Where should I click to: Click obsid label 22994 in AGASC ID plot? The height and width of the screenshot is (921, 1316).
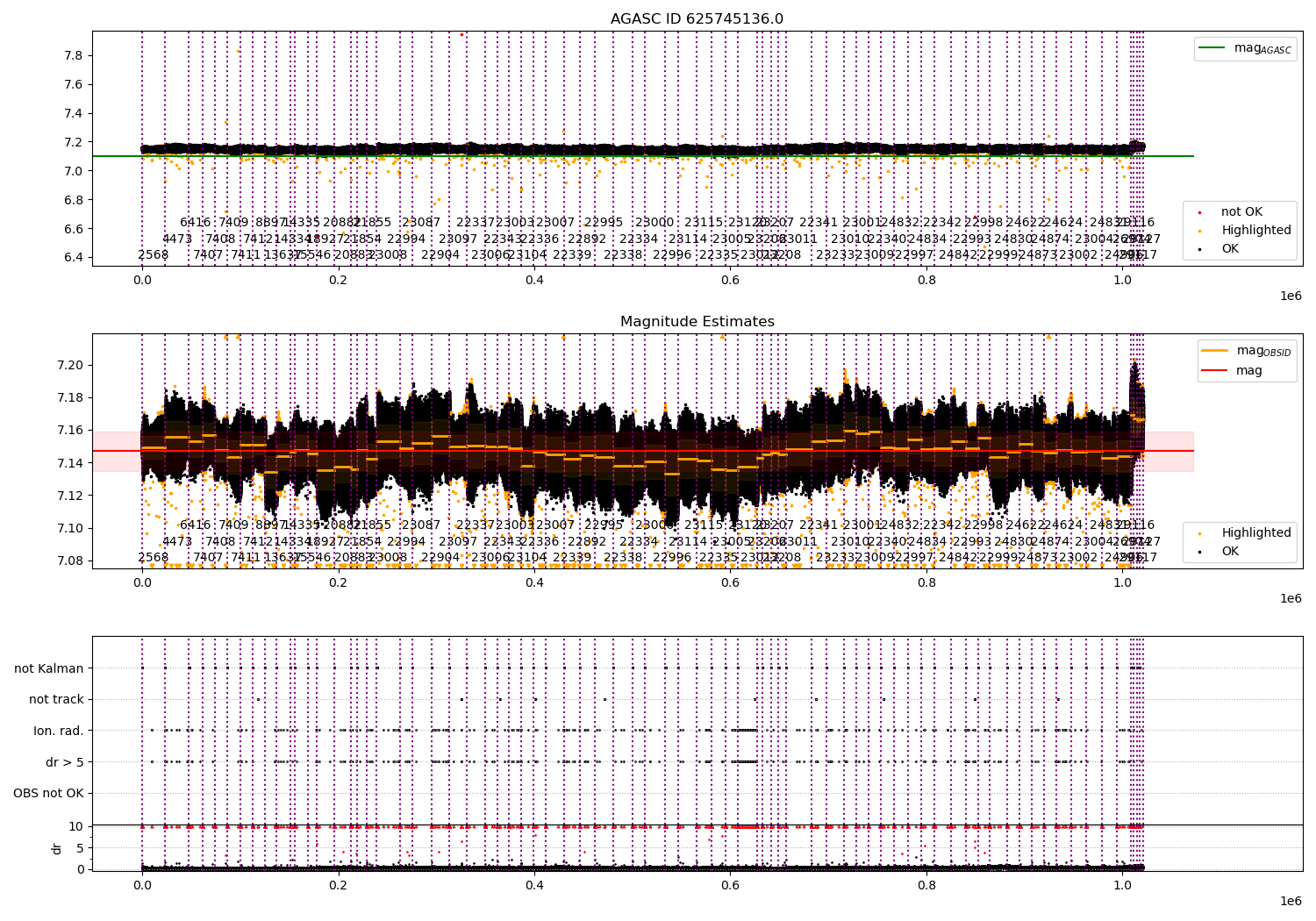point(406,239)
